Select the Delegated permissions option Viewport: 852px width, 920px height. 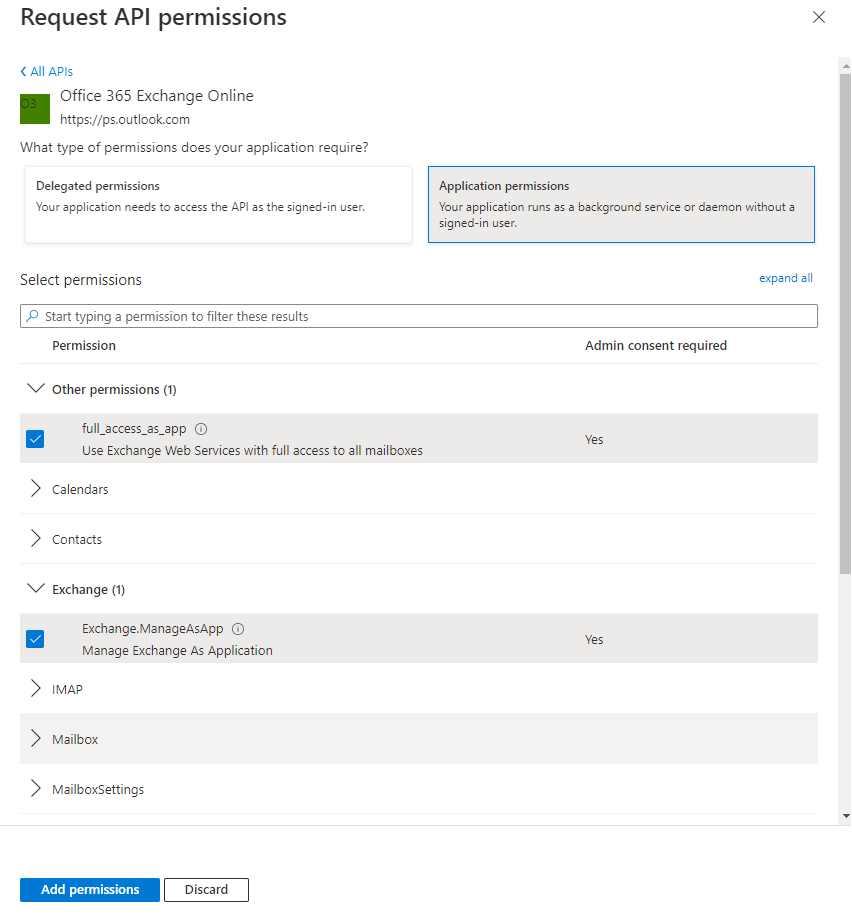(218, 204)
